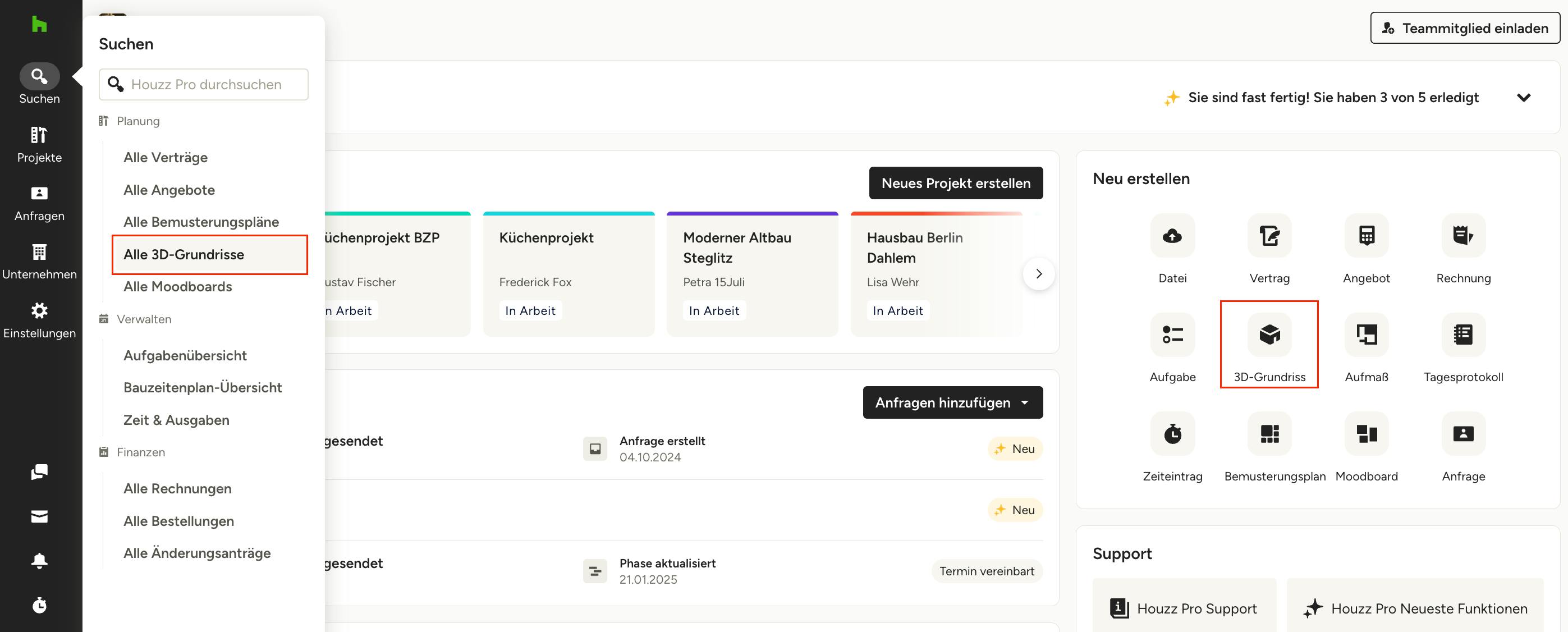Focus the Houzz Pro durchsuchen search field
Viewport: 1568px width, 632px height.
(x=207, y=85)
